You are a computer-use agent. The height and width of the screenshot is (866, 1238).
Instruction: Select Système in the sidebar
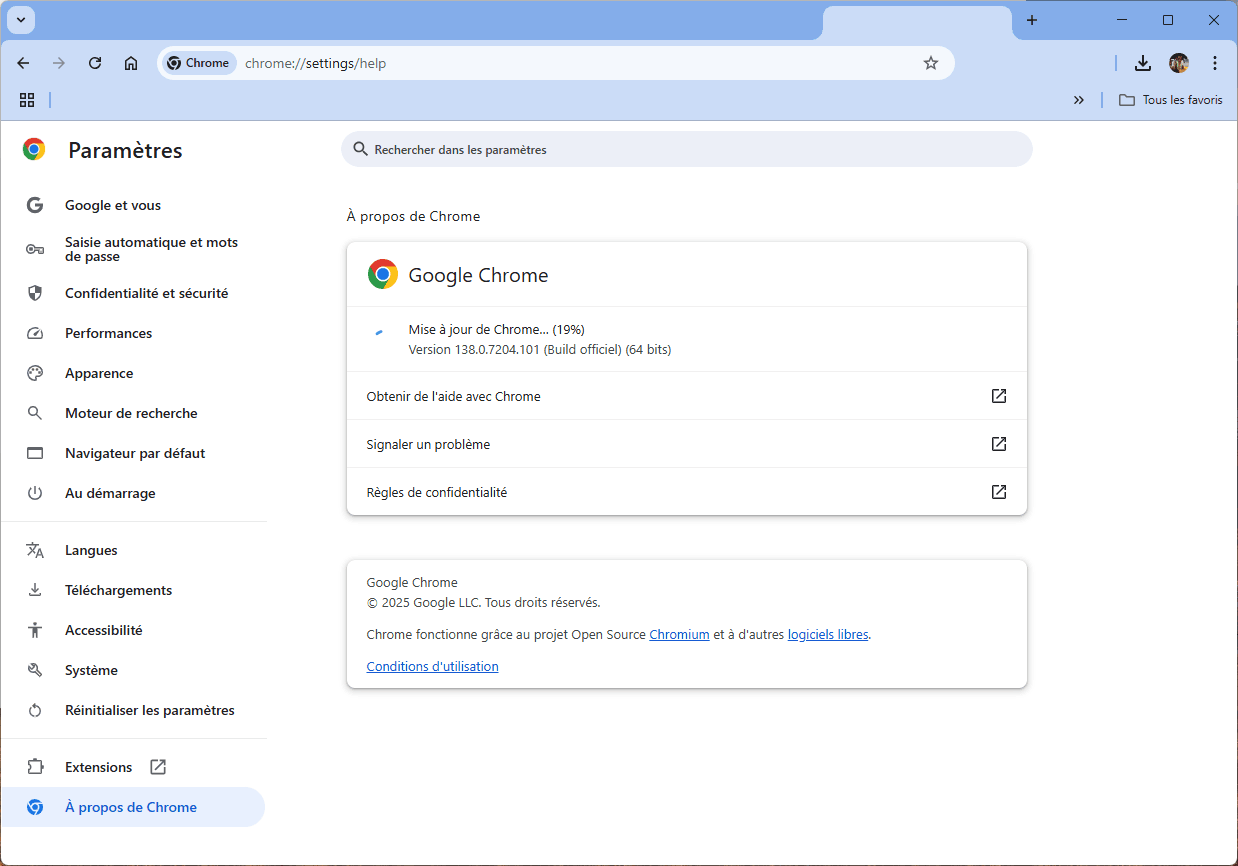click(x=133, y=670)
